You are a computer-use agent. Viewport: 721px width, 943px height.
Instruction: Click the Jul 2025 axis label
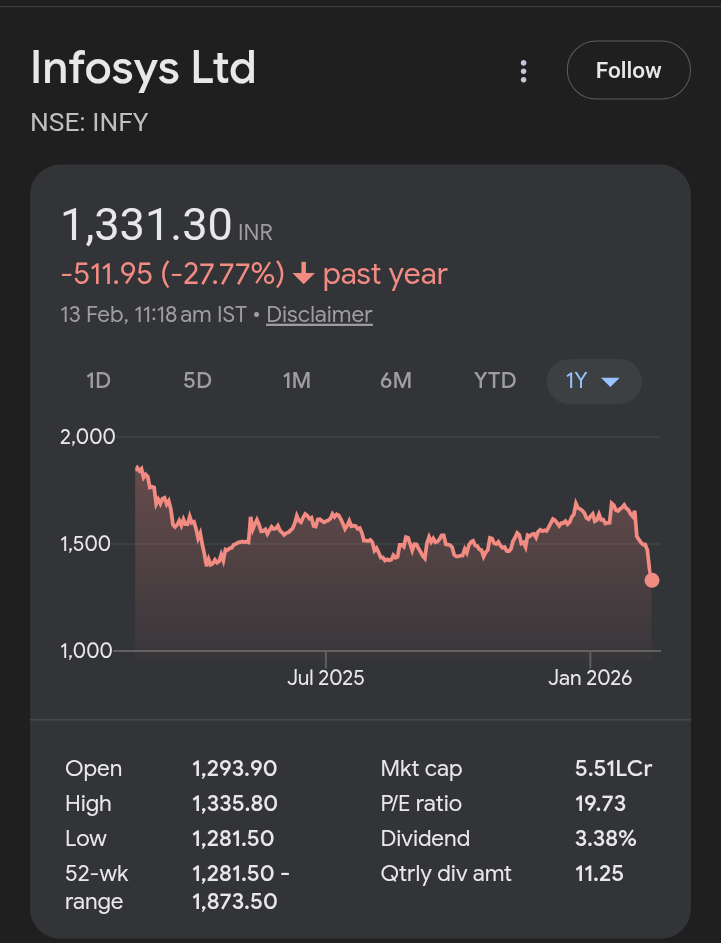pyautogui.click(x=326, y=678)
